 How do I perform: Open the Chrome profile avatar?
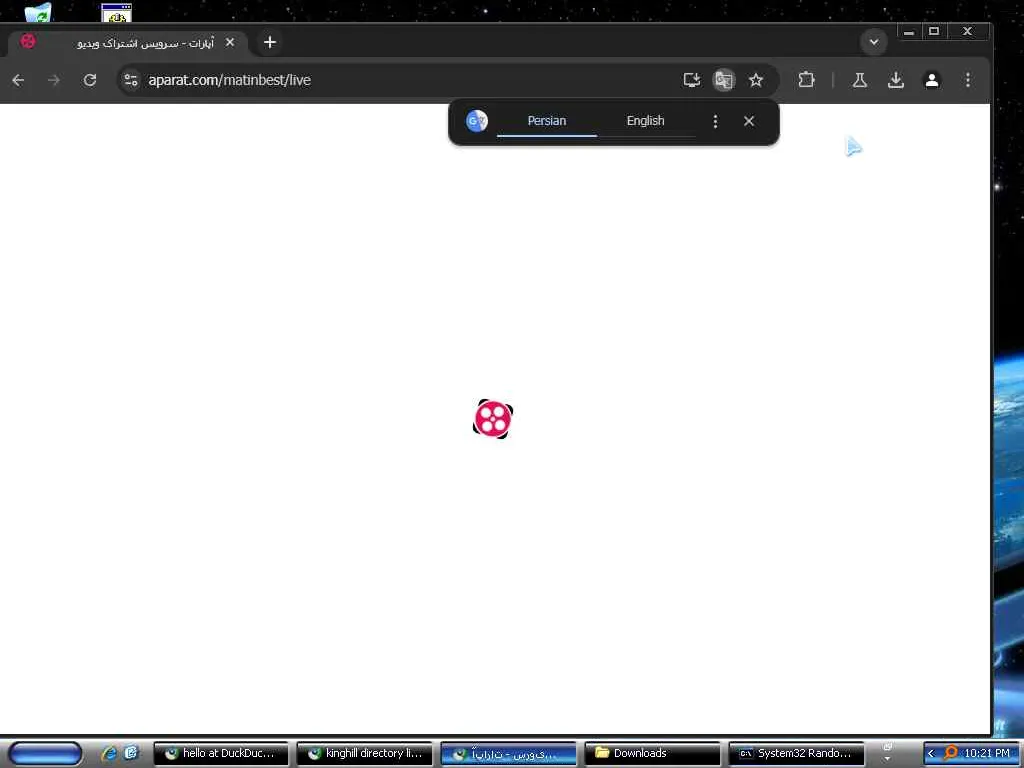932,80
